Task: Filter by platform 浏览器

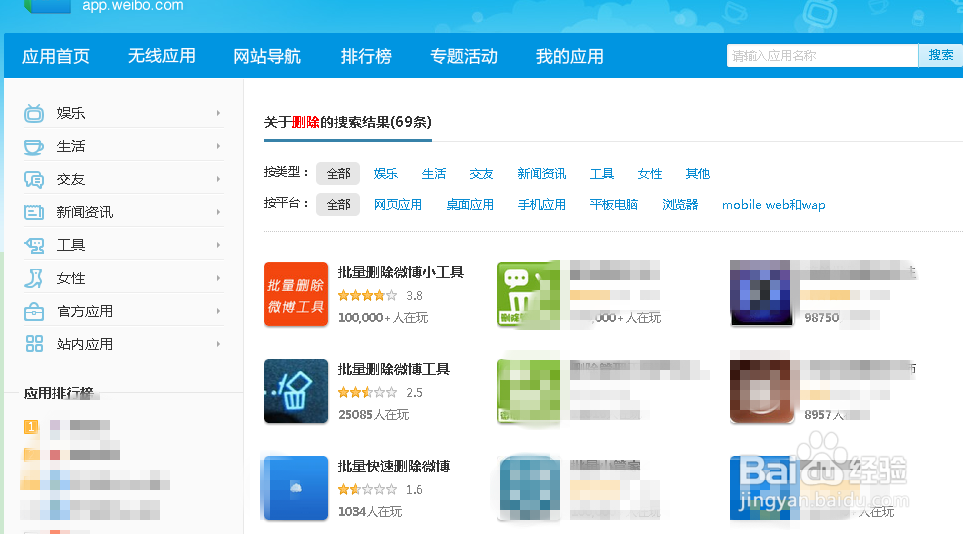Action: tap(680, 205)
